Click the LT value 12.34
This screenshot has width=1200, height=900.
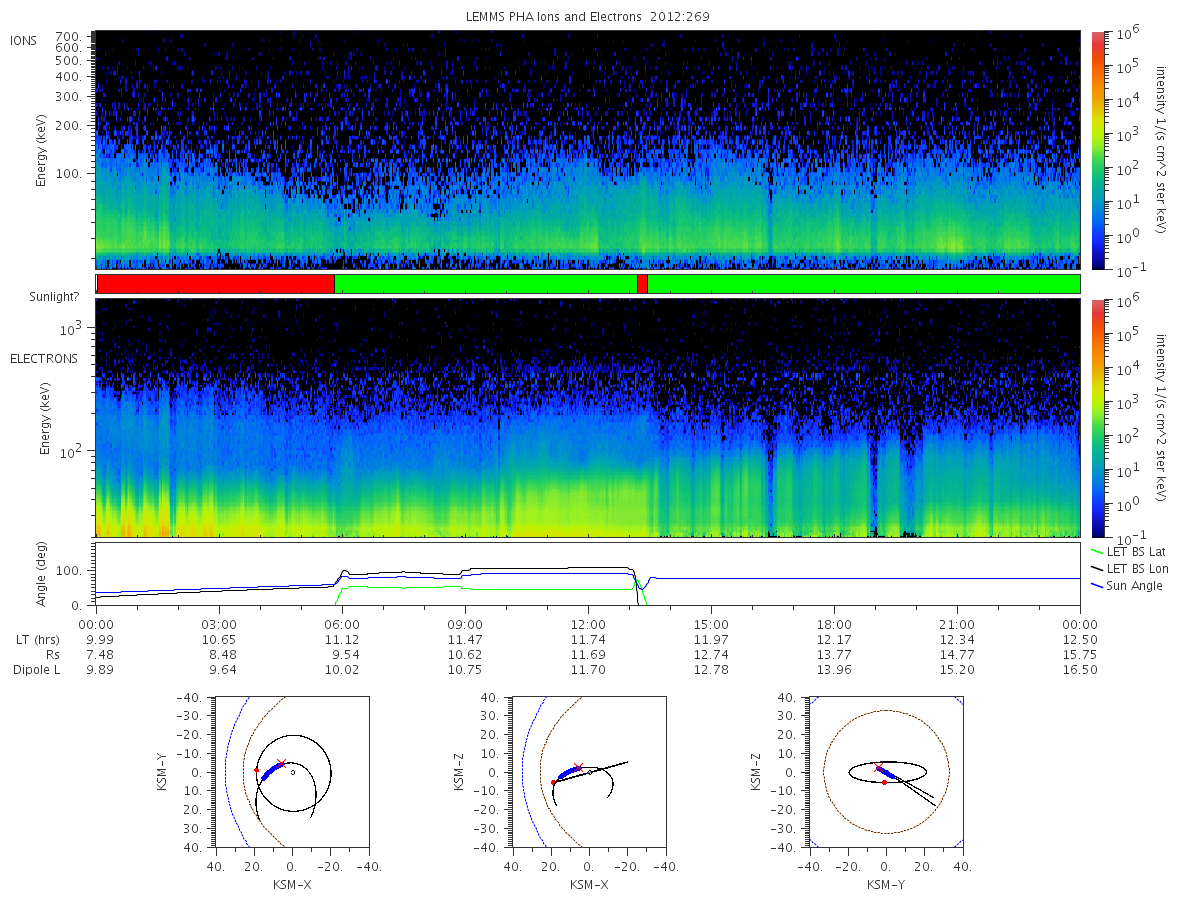pyautogui.click(x=957, y=639)
